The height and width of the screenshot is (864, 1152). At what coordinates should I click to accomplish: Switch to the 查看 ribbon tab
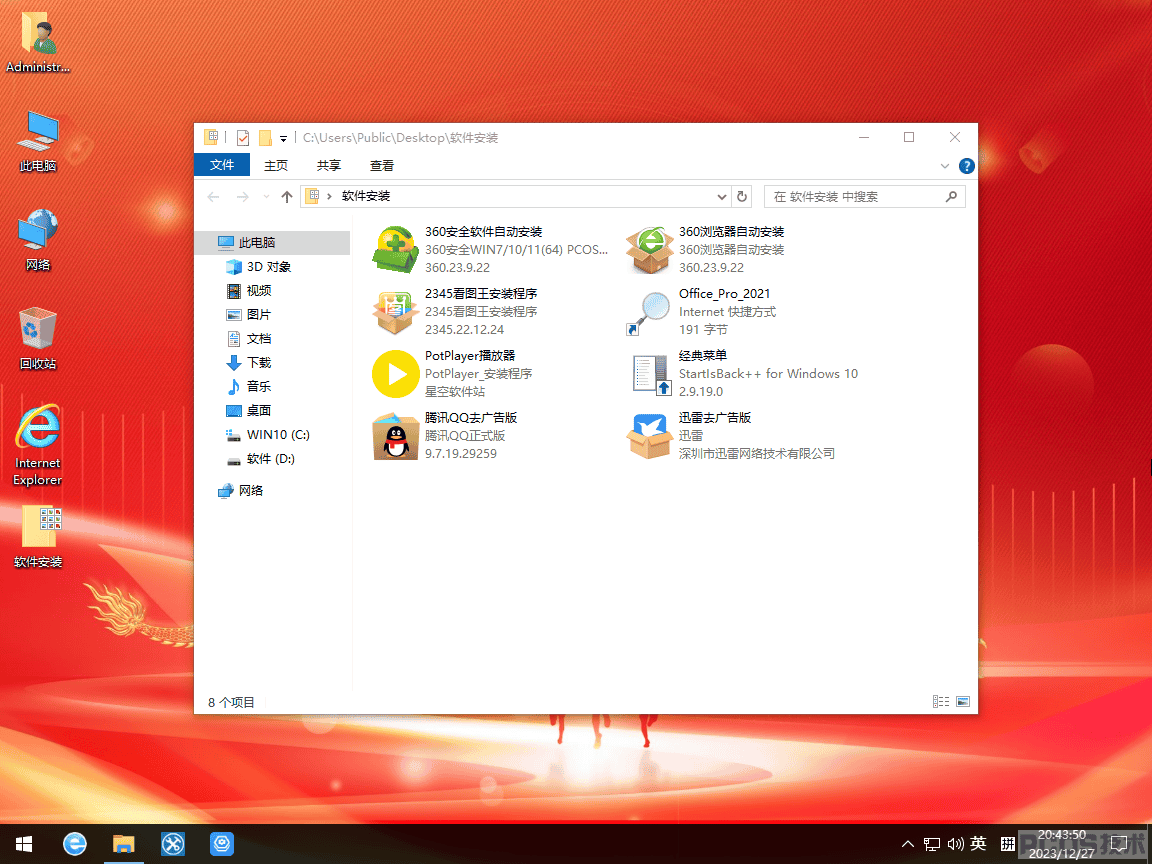(x=382, y=165)
